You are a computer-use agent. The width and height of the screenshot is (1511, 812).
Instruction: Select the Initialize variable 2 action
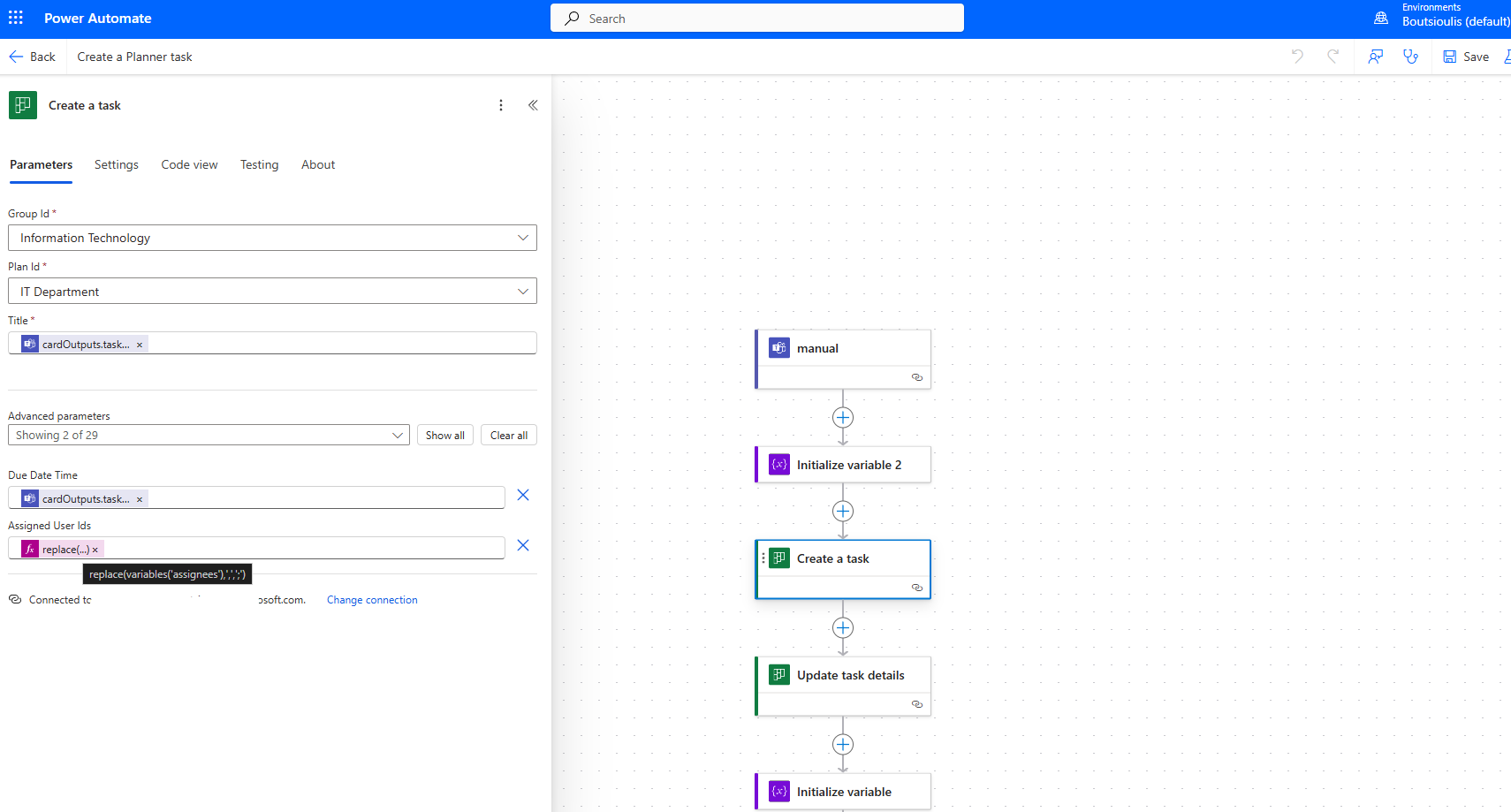(x=843, y=465)
